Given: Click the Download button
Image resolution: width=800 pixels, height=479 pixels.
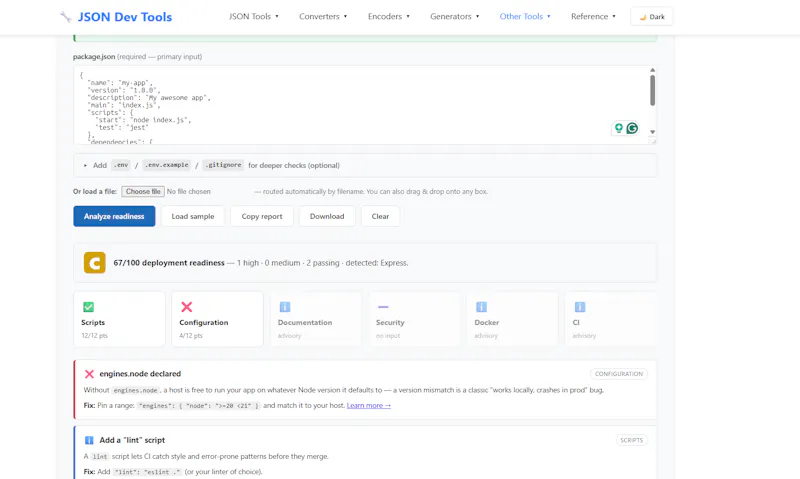Looking at the screenshot, I should pos(327,216).
